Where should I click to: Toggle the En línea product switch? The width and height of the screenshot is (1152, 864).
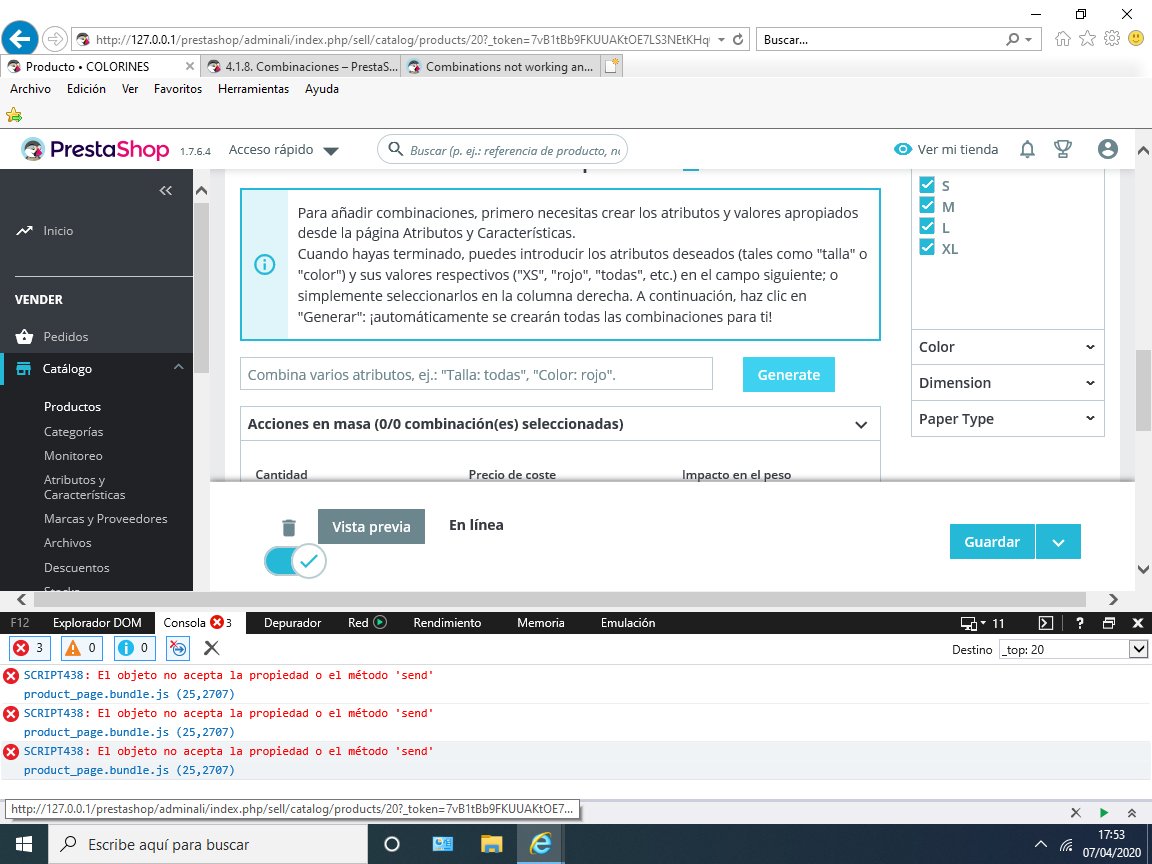pos(295,562)
